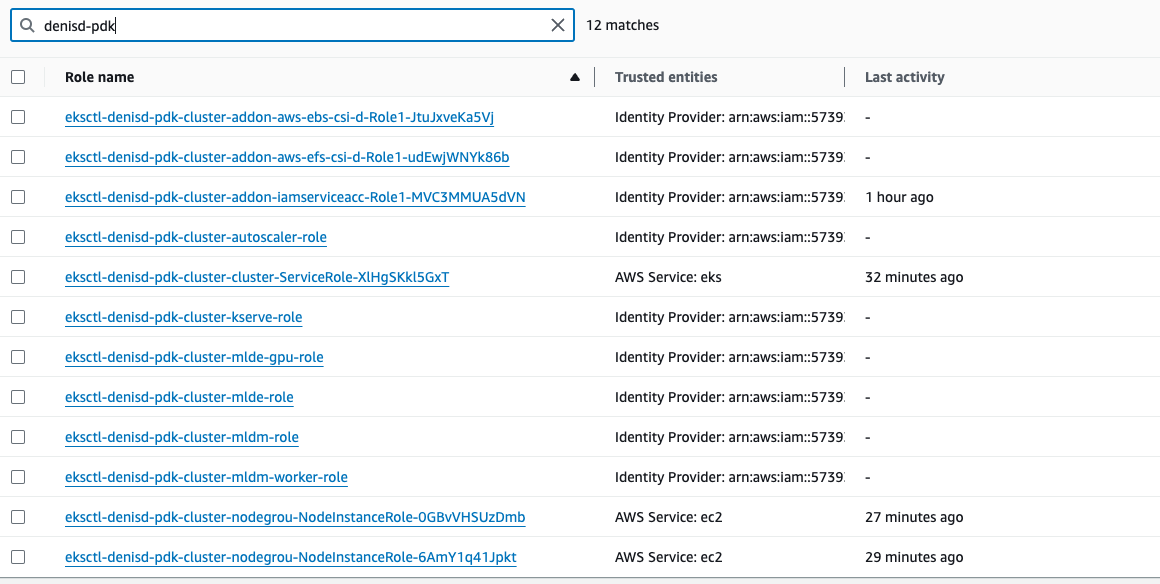Tick the kserve-role row checkbox
Image resolution: width=1160 pixels, height=584 pixels.
[x=18, y=317]
